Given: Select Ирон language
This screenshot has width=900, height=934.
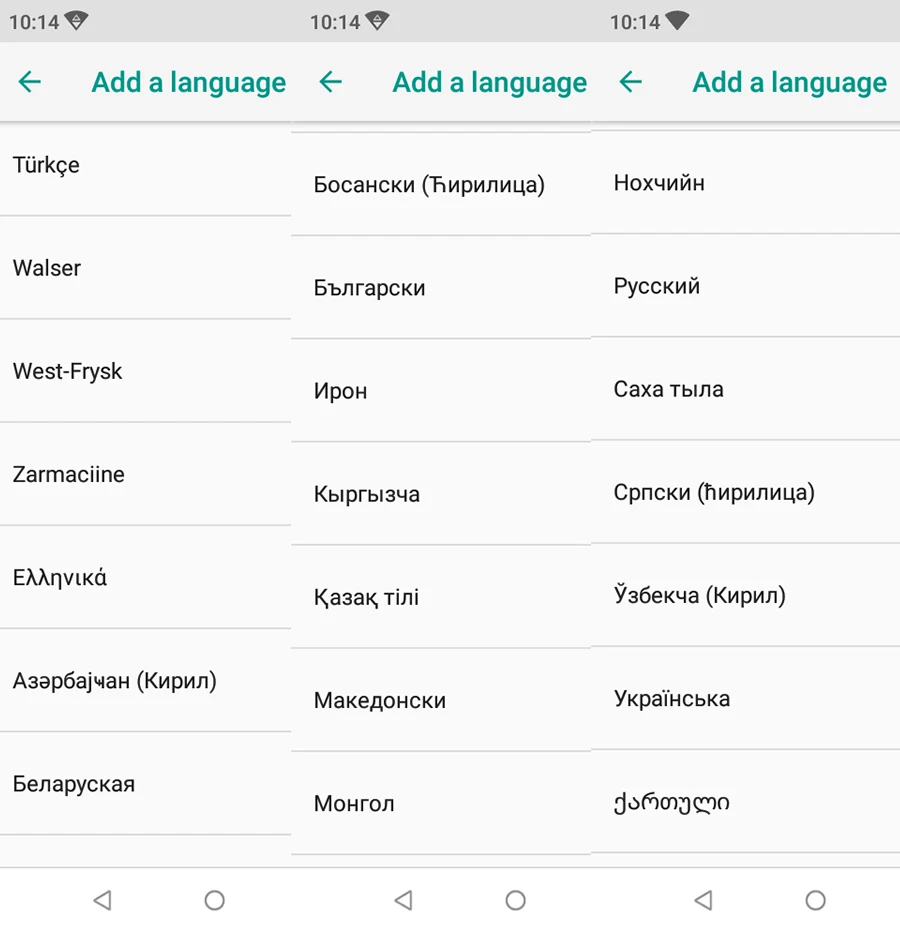Looking at the screenshot, I should tap(441, 390).
